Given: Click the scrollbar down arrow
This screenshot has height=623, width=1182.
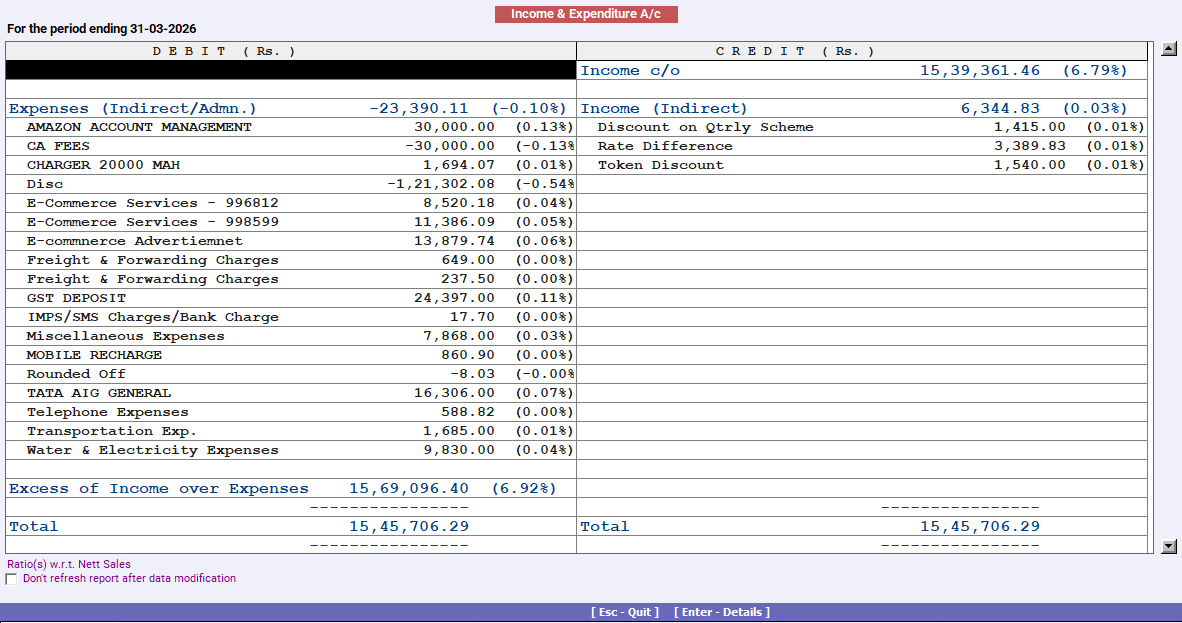Looking at the screenshot, I should pos(1166,547).
